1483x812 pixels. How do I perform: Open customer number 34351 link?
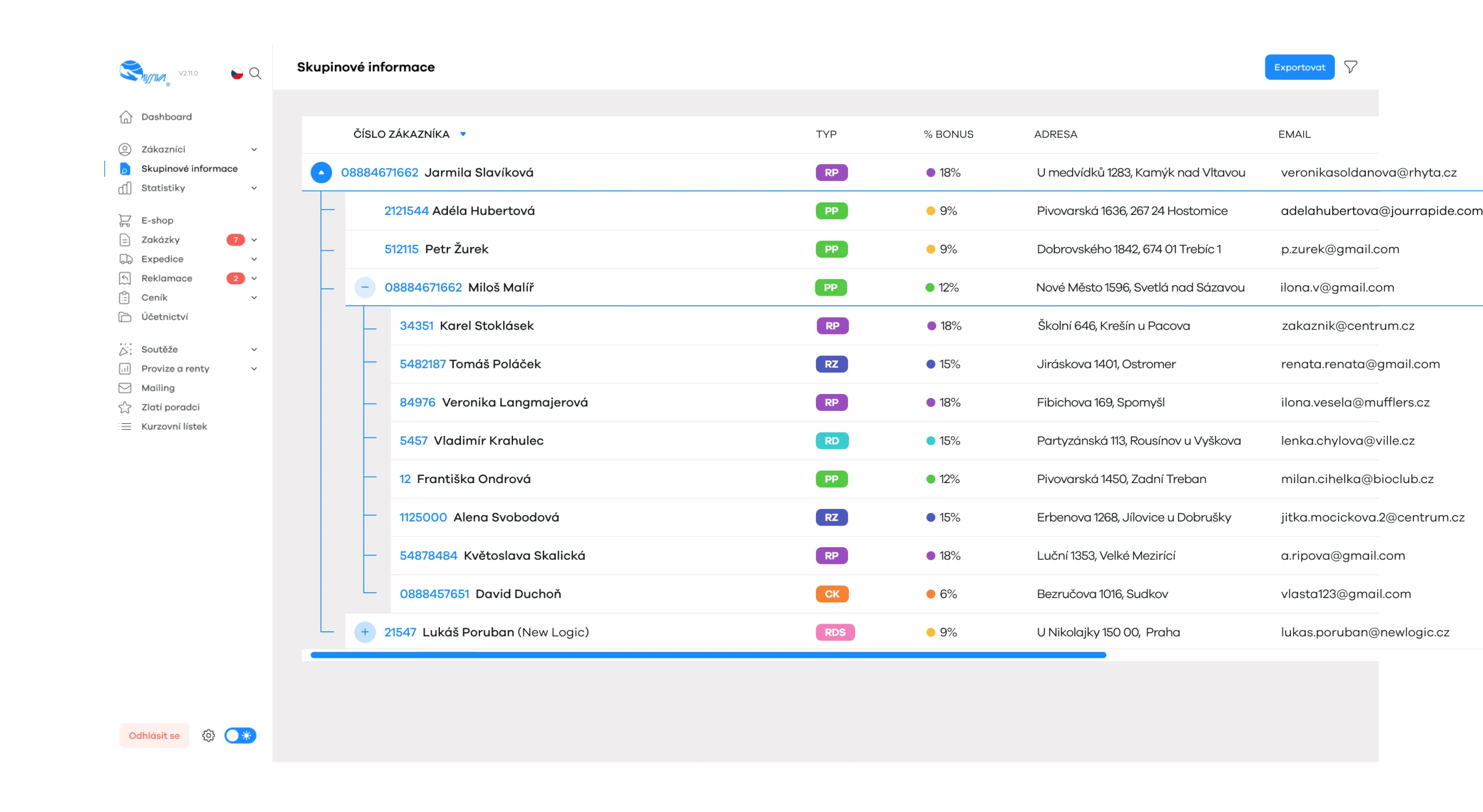pyautogui.click(x=416, y=326)
